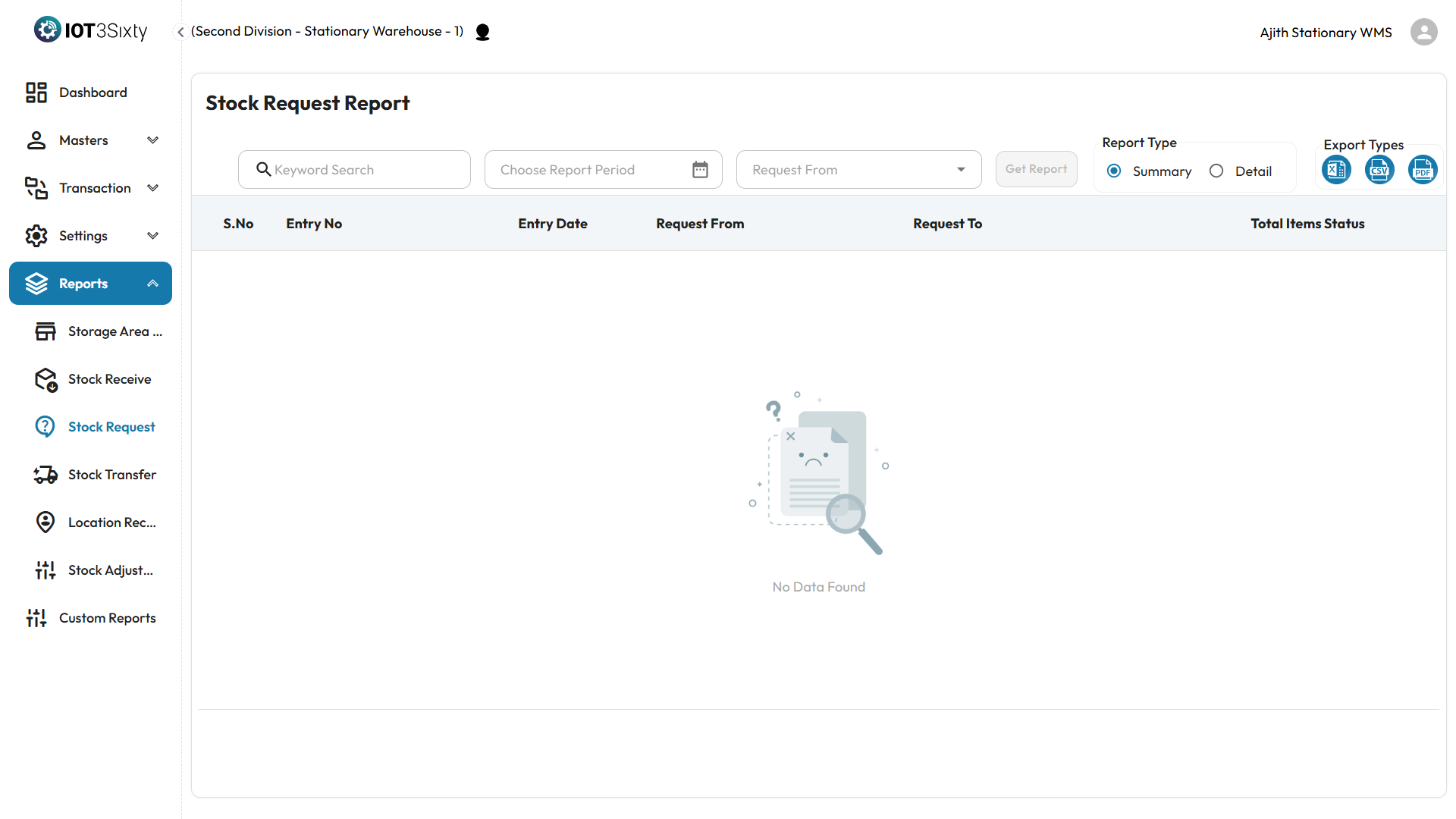
Task: Go to Stock Receive report
Action: click(109, 379)
